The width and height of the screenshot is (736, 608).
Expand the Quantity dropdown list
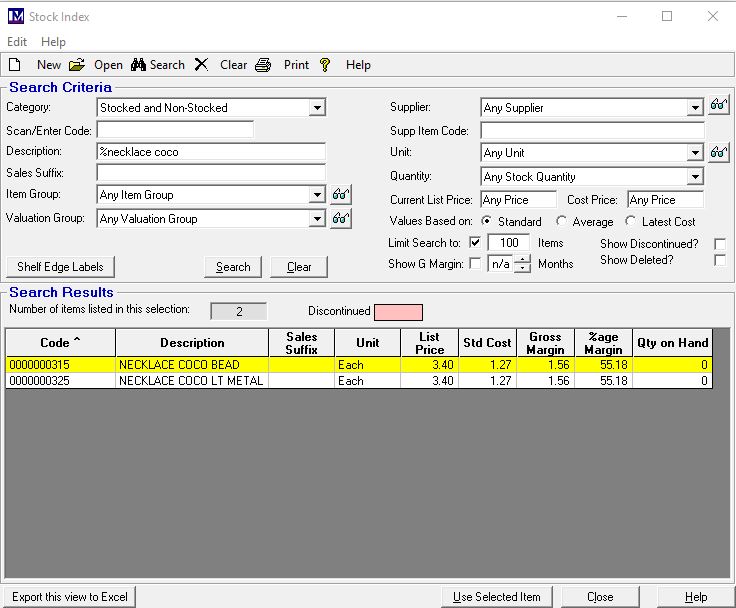pos(695,177)
